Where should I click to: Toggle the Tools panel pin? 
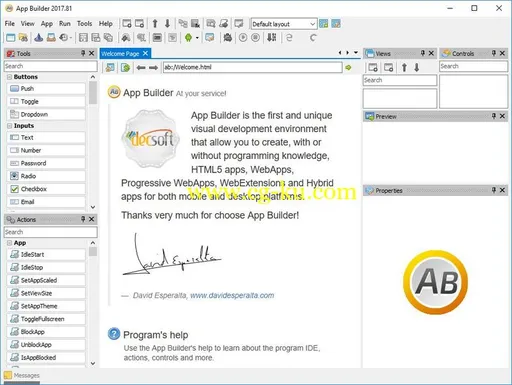pos(83,53)
